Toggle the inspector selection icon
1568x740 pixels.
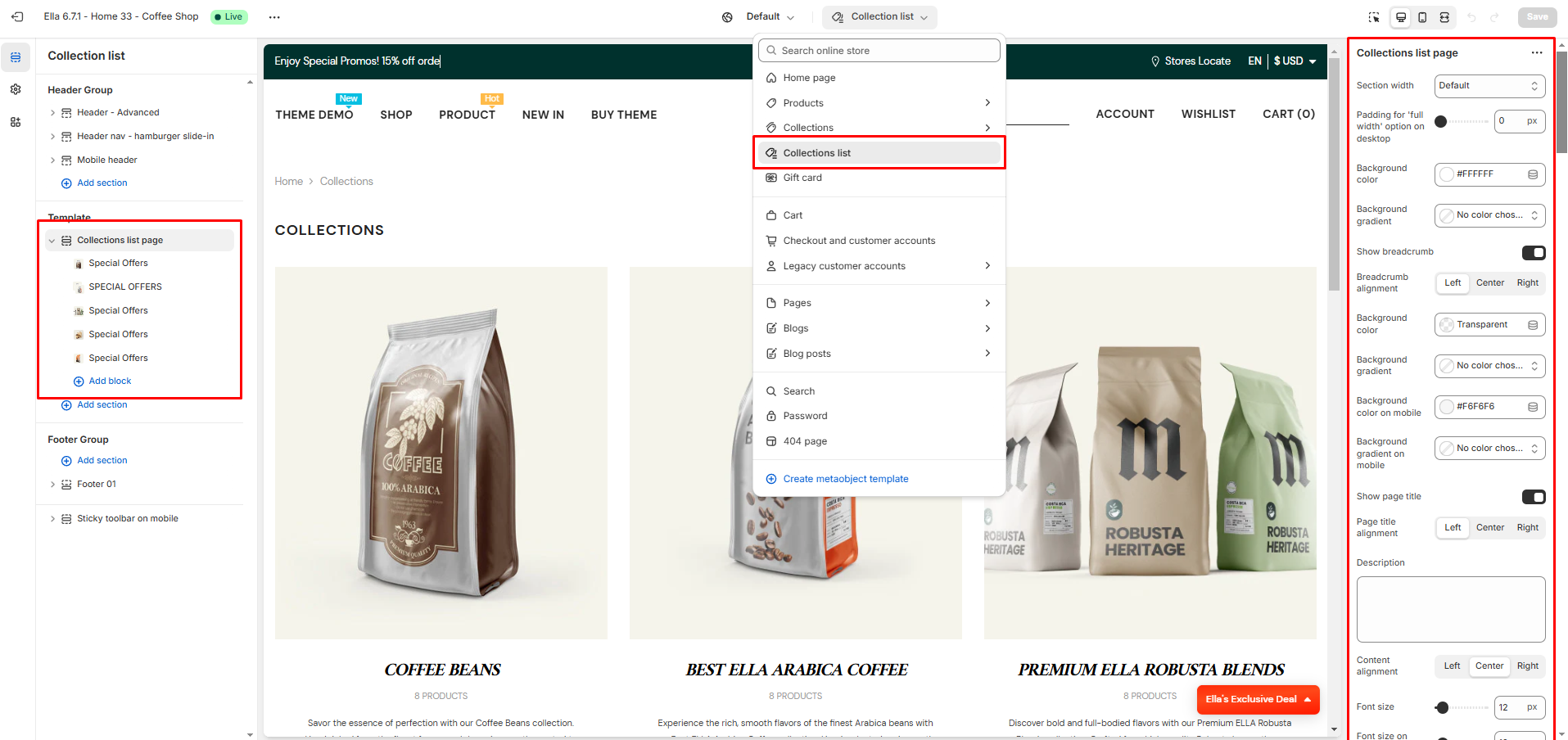(1374, 17)
